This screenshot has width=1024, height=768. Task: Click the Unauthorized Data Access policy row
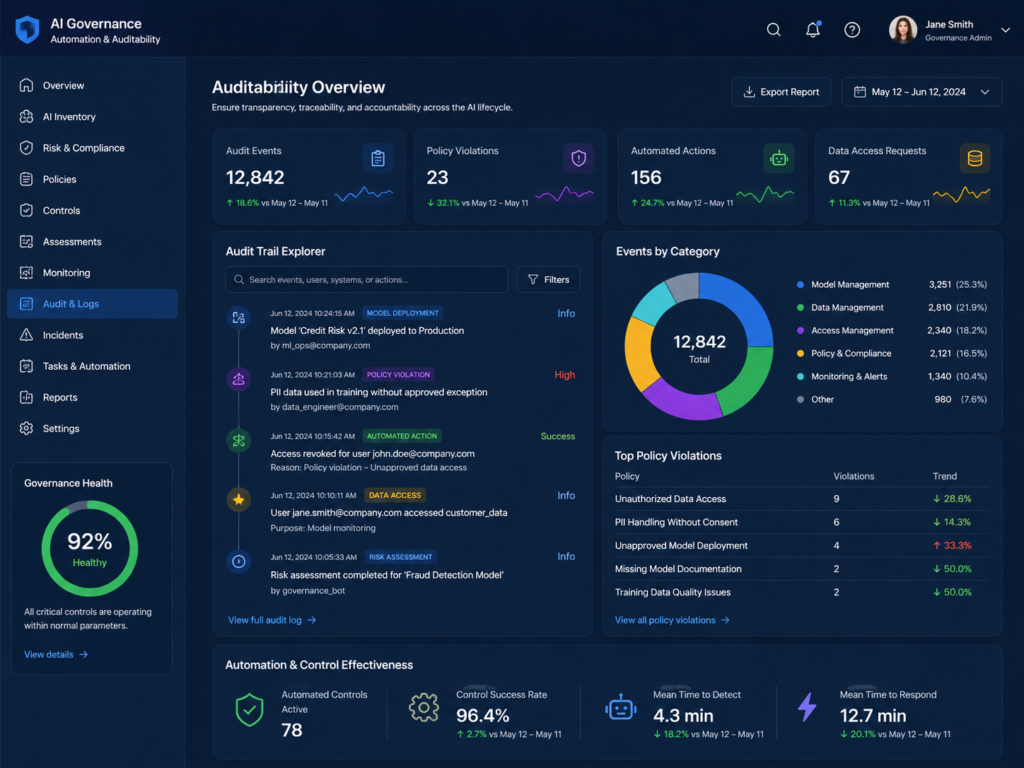[x=802, y=499]
